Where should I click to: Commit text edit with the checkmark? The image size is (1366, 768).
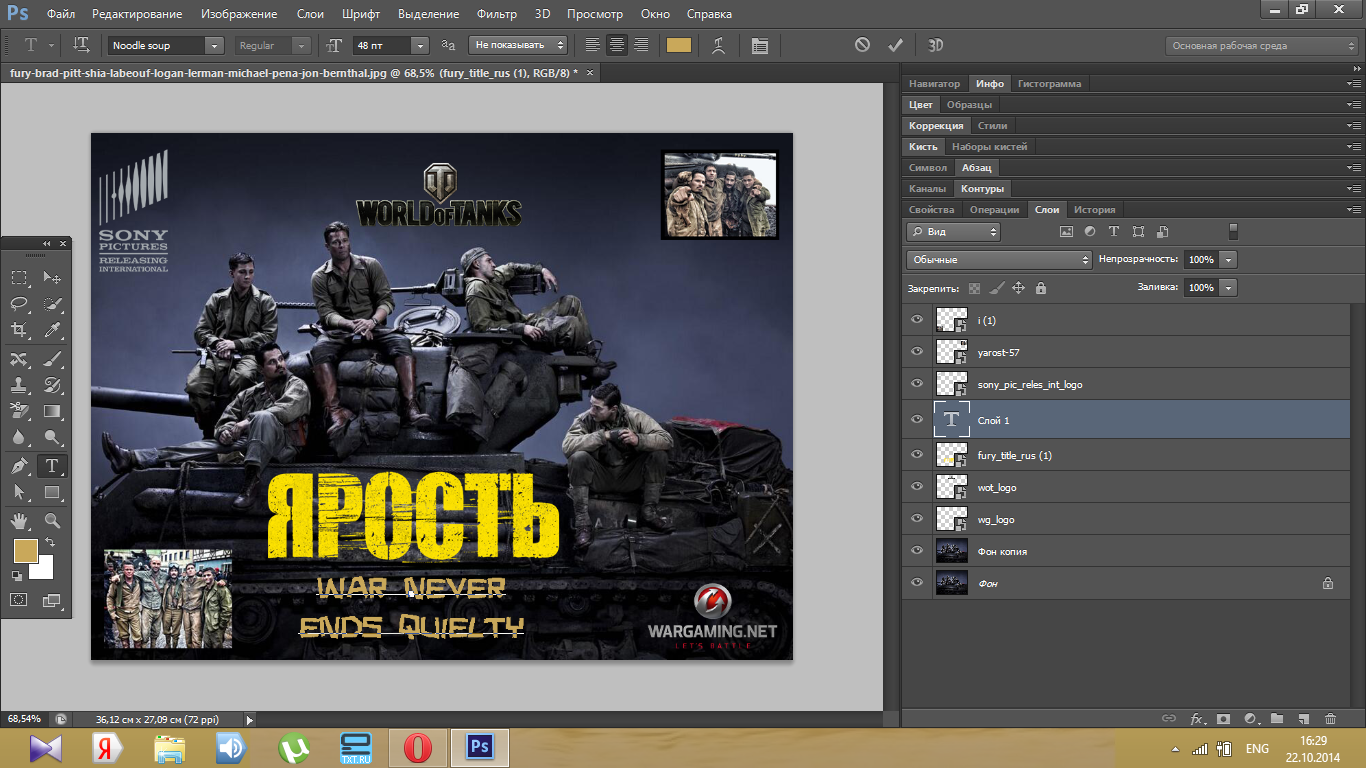[895, 45]
